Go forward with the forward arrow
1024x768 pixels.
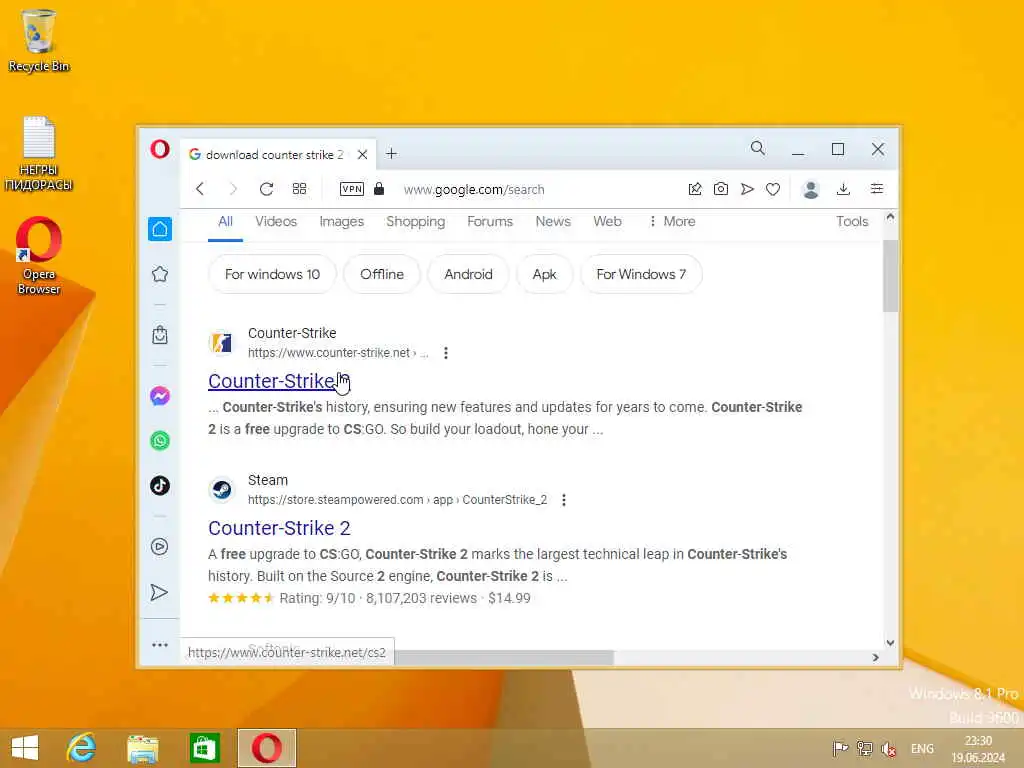(x=233, y=189)
